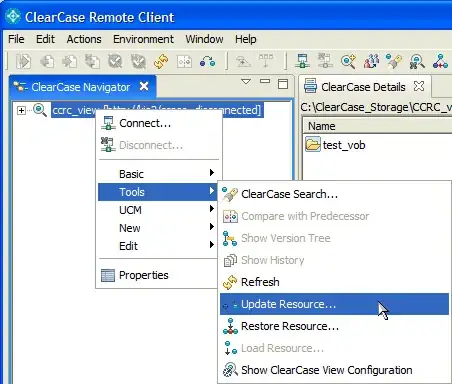Expand the ccrc_view tree node
452x384 pixels.
click(21, 110)
